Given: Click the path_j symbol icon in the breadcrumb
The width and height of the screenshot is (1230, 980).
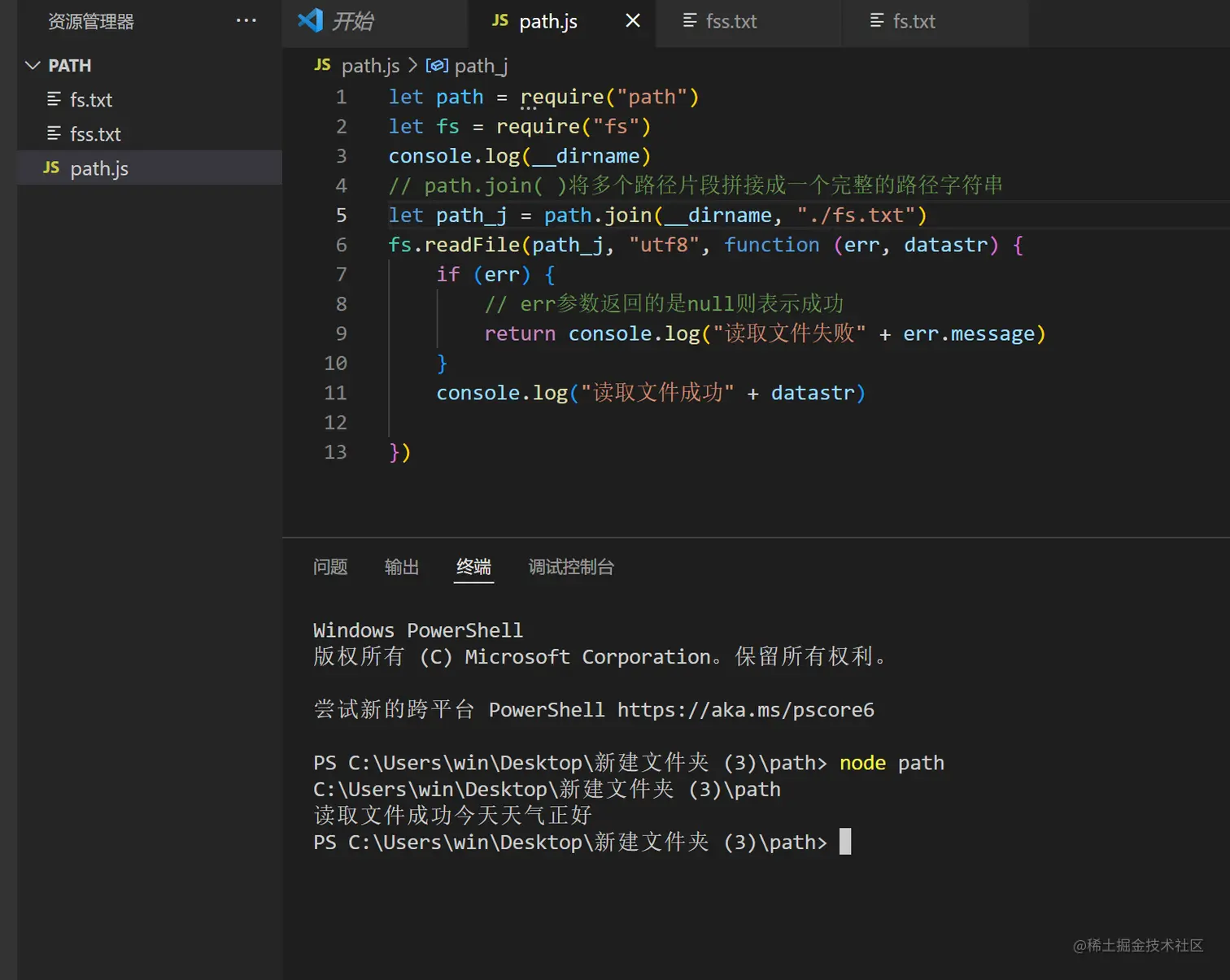Looking at the screenshot, I should click(x=438, y=65).
